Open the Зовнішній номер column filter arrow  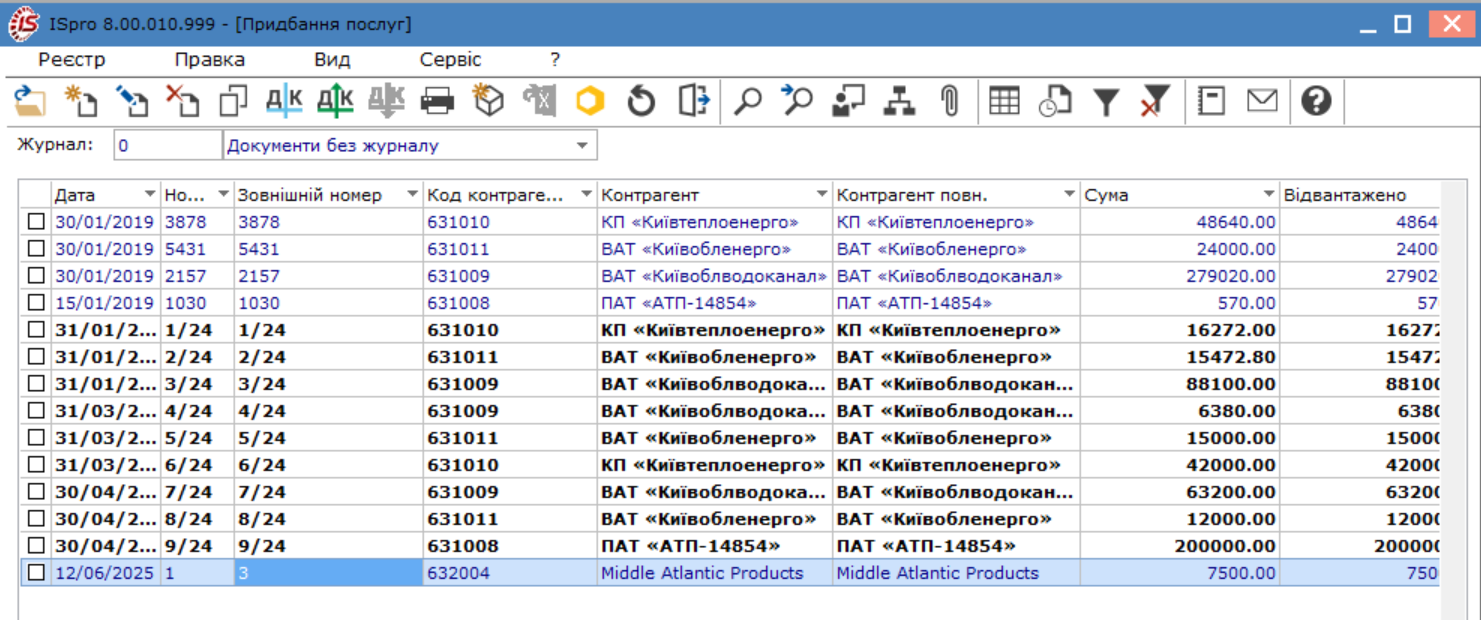point(412,195)
